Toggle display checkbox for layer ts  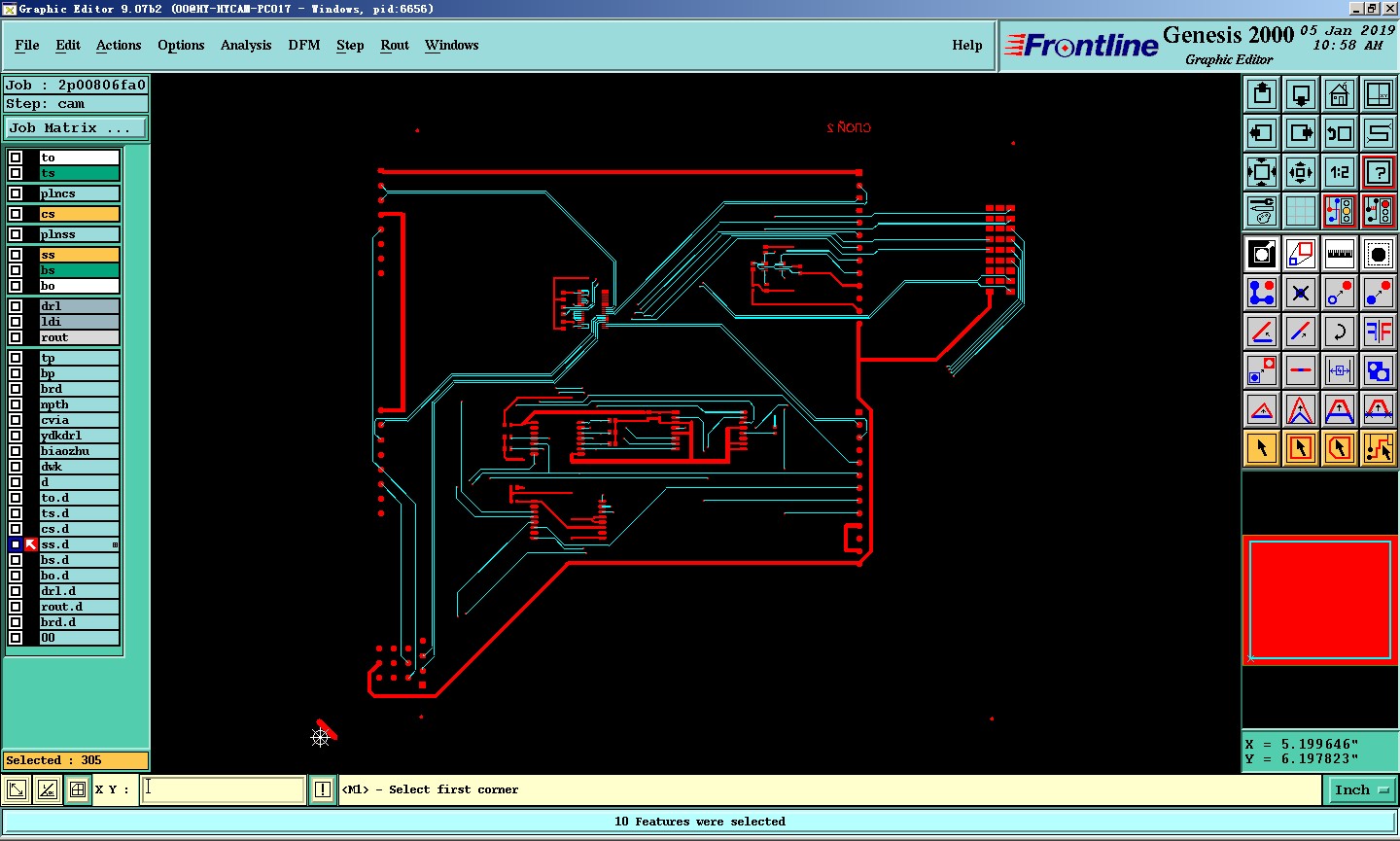(16, 173)
